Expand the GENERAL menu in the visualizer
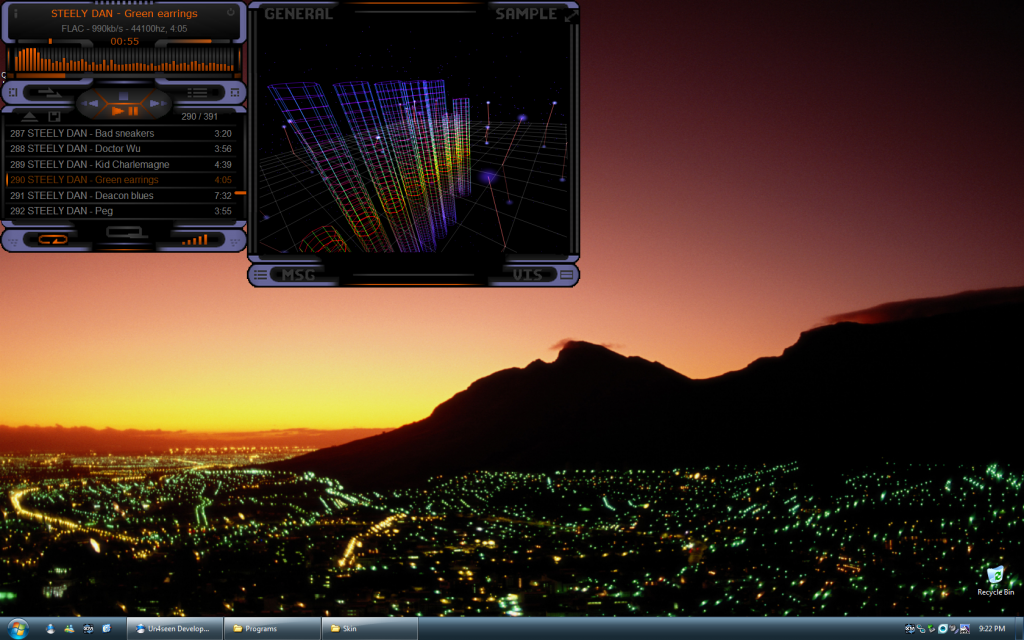Viewport: 1024px width, 640px height. click(298, 14)
